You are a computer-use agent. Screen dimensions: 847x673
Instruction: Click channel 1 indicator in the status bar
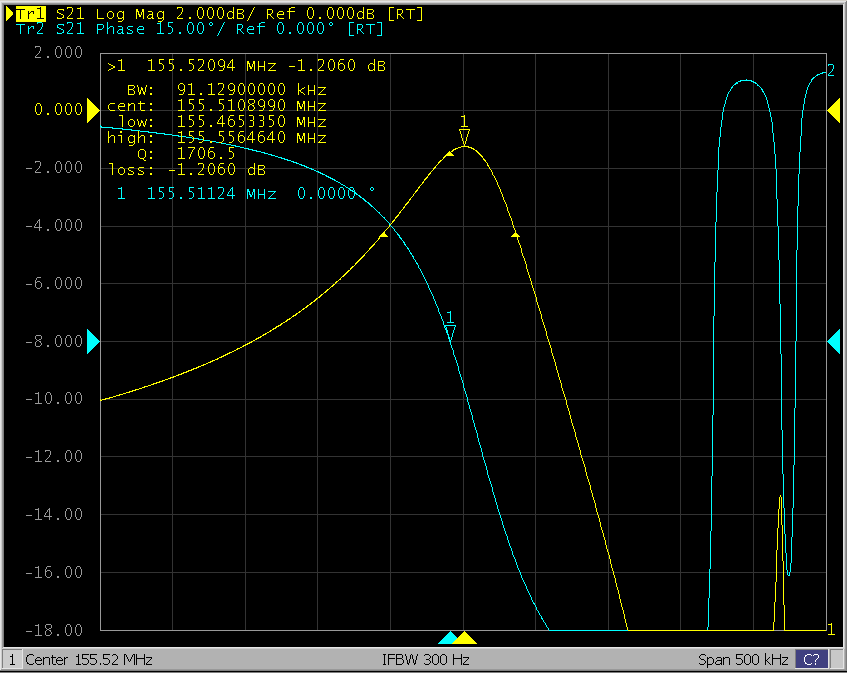pos(12,660)
